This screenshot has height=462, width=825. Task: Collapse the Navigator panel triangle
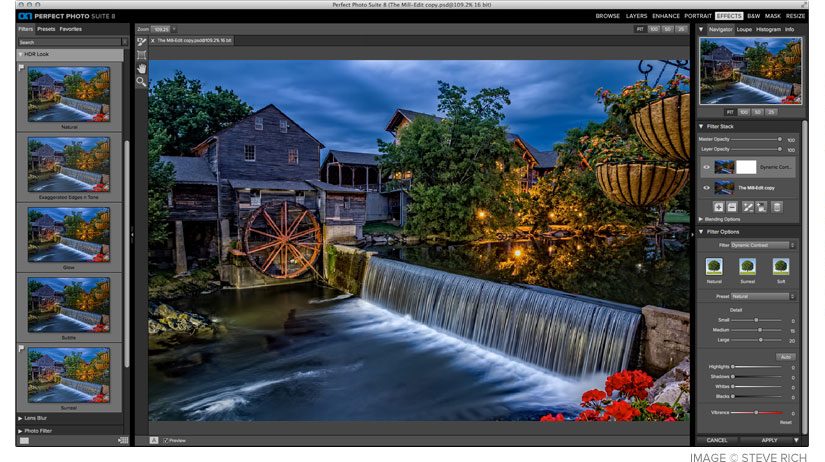coord(701,29)
